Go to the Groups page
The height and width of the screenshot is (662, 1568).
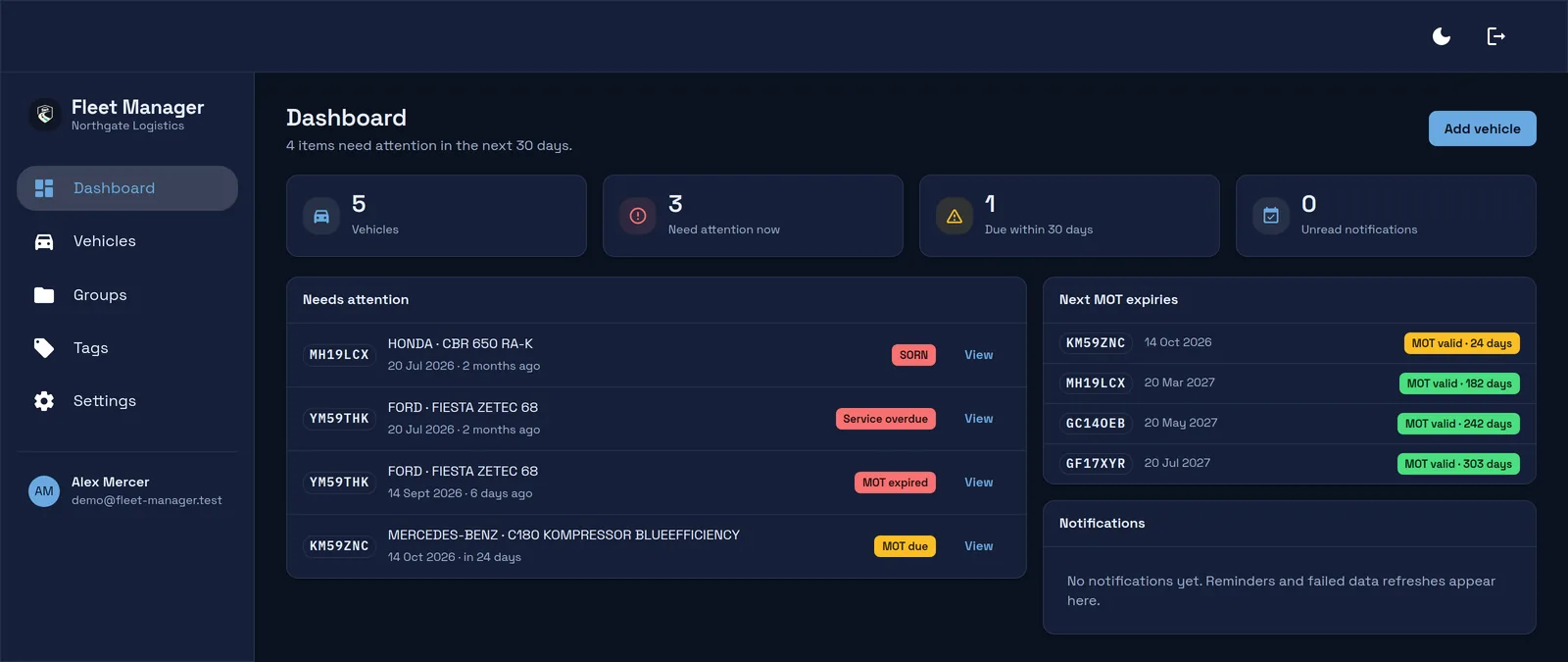127,295
